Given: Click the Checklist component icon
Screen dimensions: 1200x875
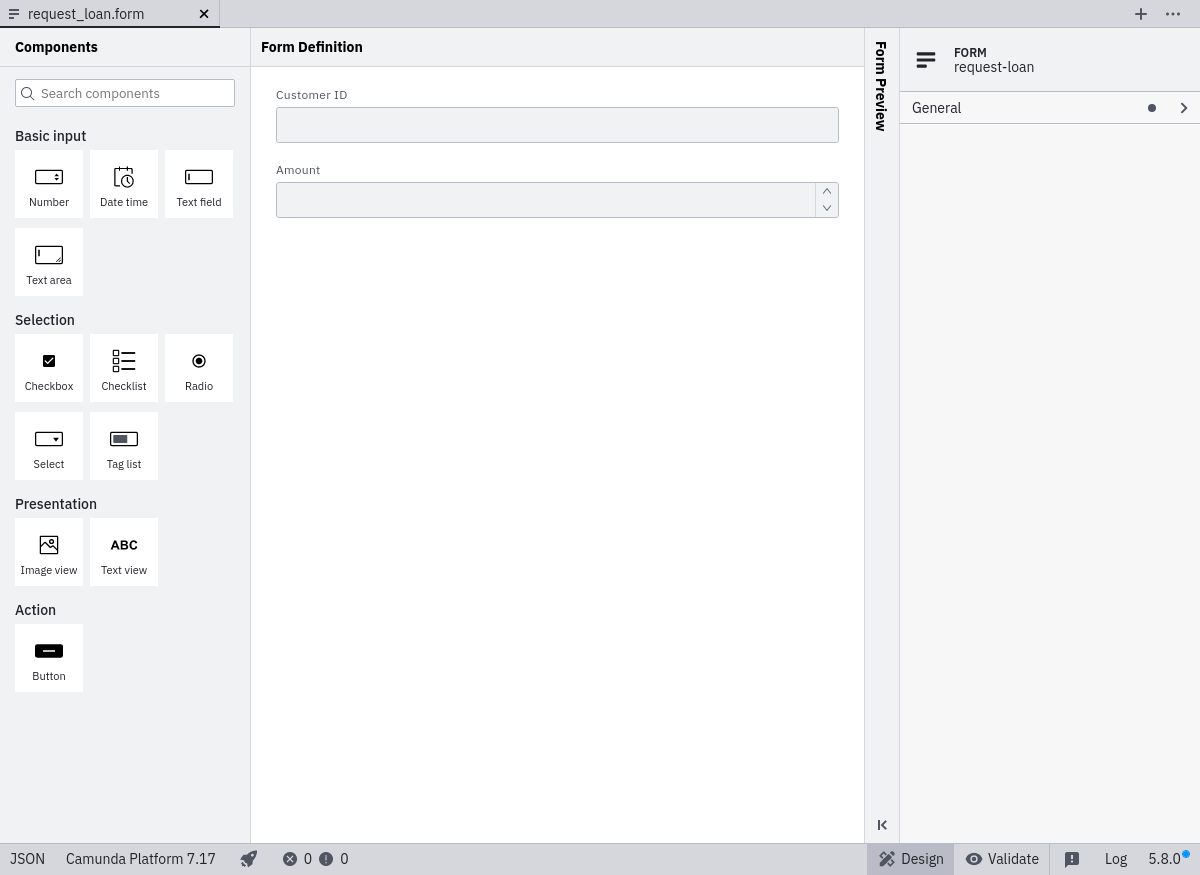Looking at the screenshot, I should pos(124,361).
